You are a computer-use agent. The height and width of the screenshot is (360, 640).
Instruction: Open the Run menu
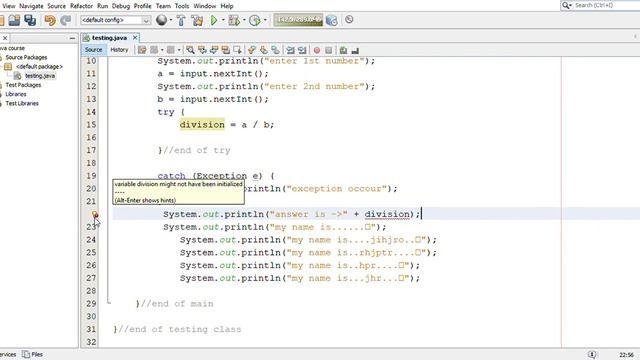pos(102,6)
